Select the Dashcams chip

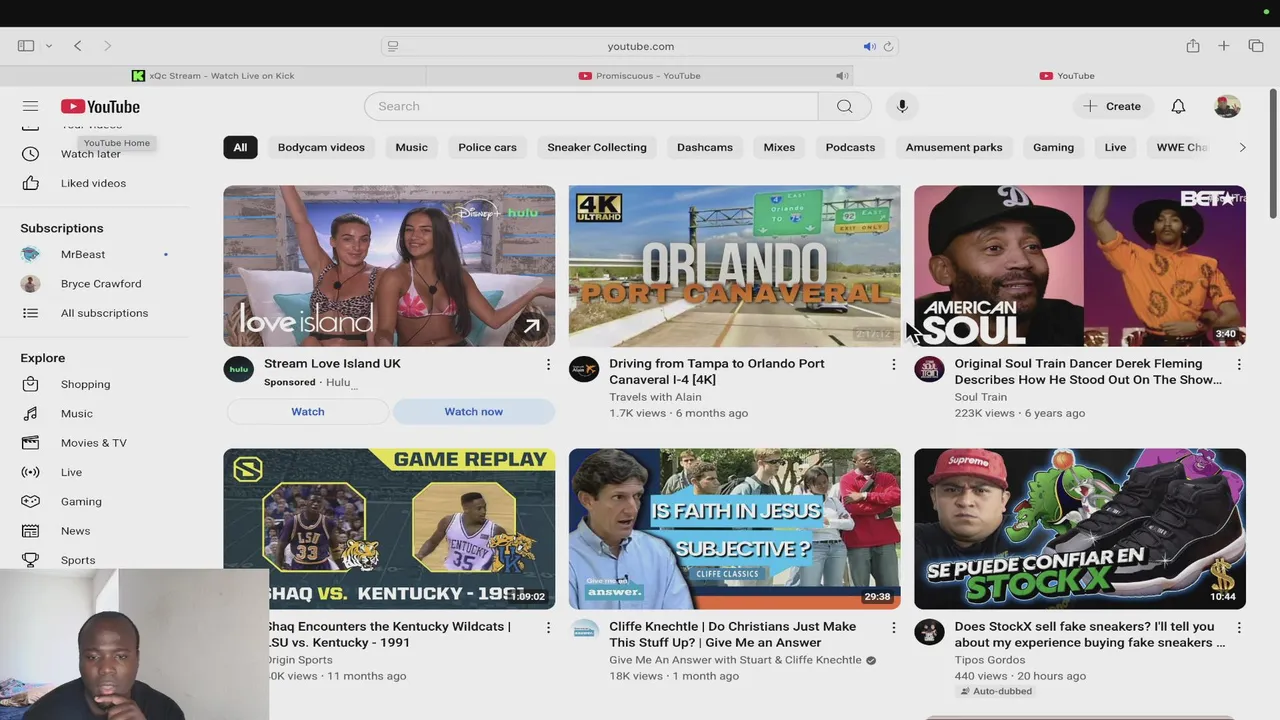(705, 147)
